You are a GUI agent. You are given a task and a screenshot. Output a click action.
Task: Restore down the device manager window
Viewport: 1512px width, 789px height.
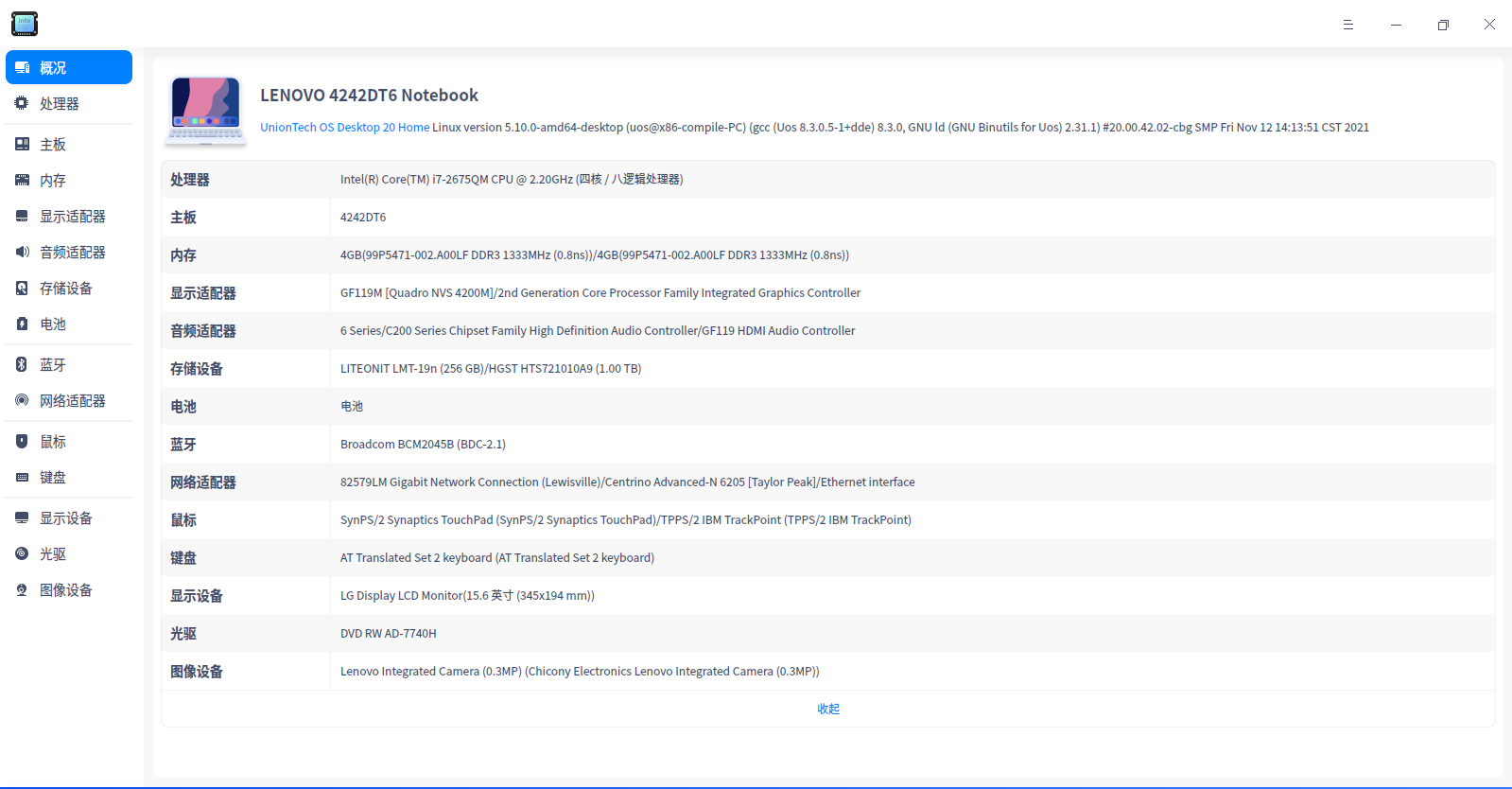pos(1443,25)
